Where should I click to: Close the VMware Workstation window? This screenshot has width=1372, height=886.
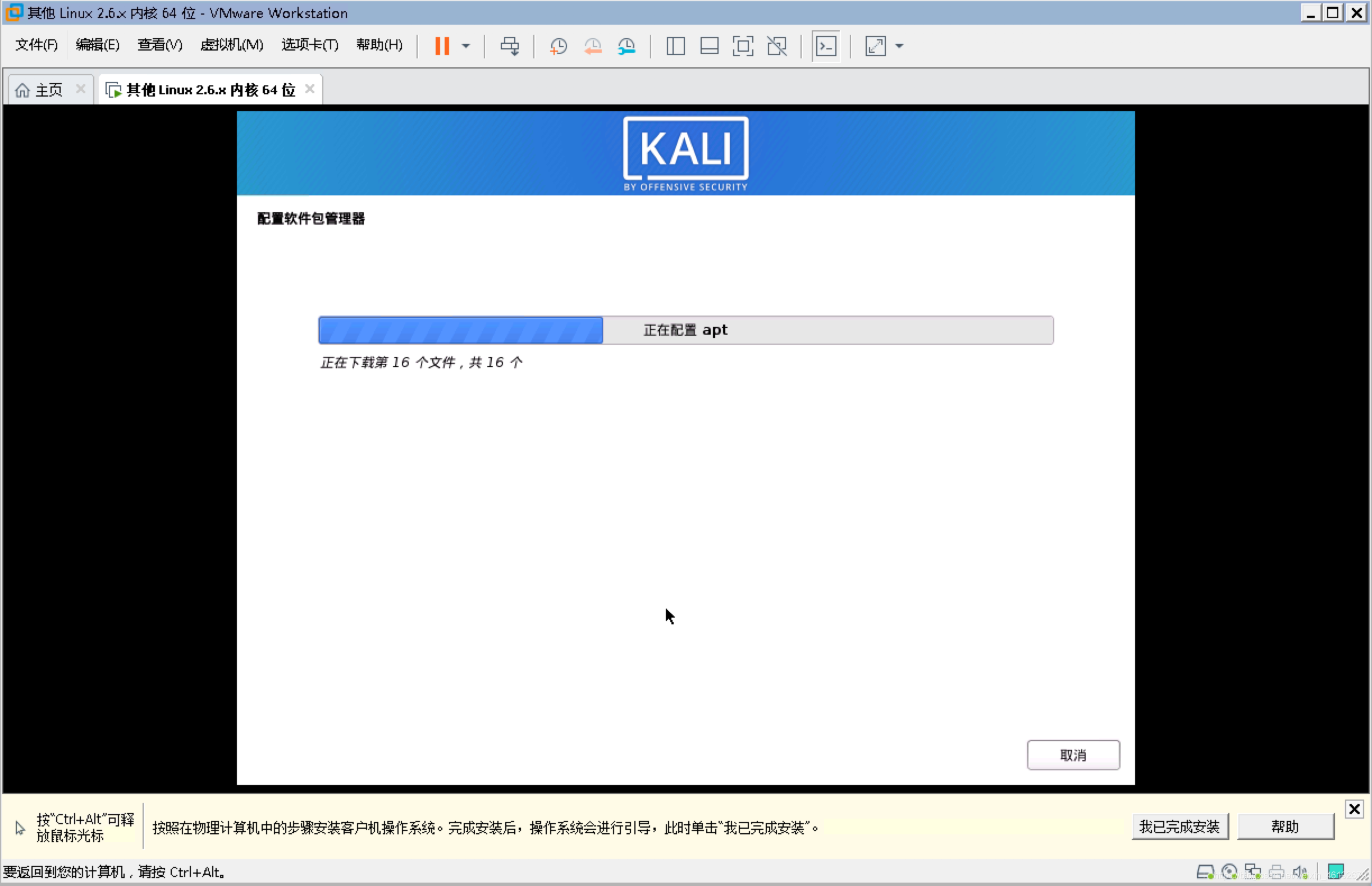[1356, 13]
